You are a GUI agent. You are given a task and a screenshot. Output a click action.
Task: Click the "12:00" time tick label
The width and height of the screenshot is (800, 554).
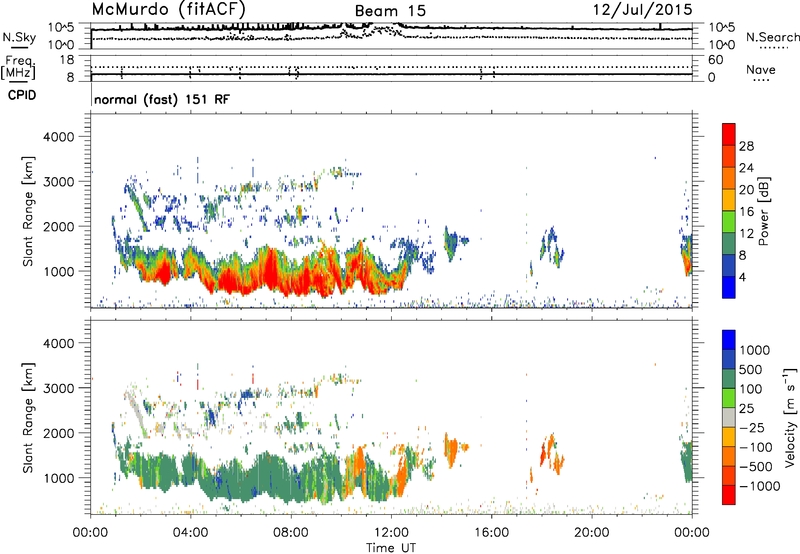391,533
